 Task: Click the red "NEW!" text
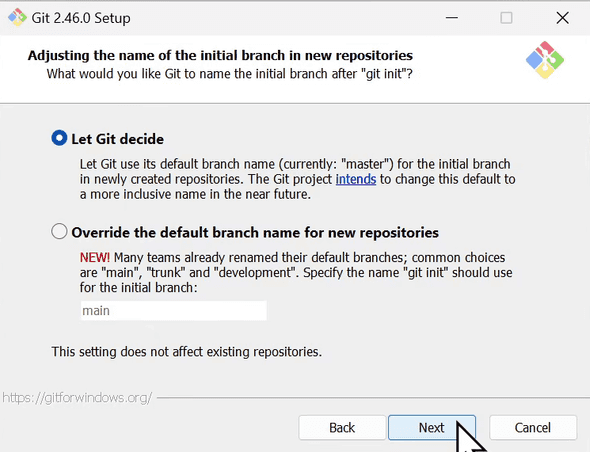(94, 258)
